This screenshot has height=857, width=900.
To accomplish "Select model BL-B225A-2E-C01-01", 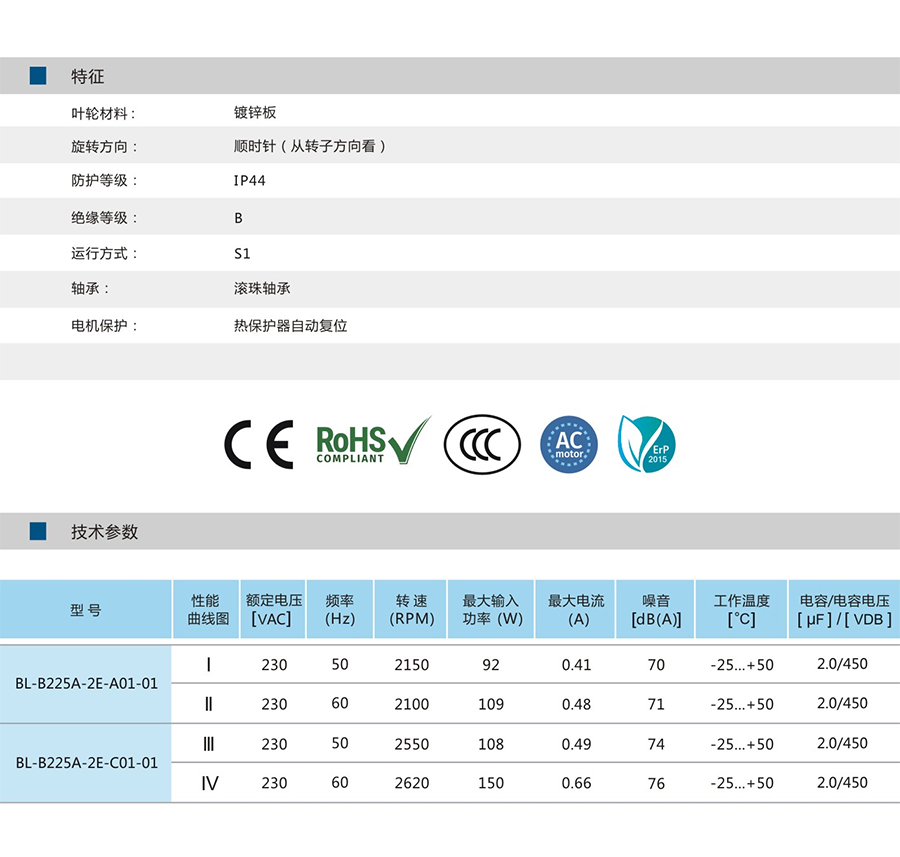I will pos(86,763).
